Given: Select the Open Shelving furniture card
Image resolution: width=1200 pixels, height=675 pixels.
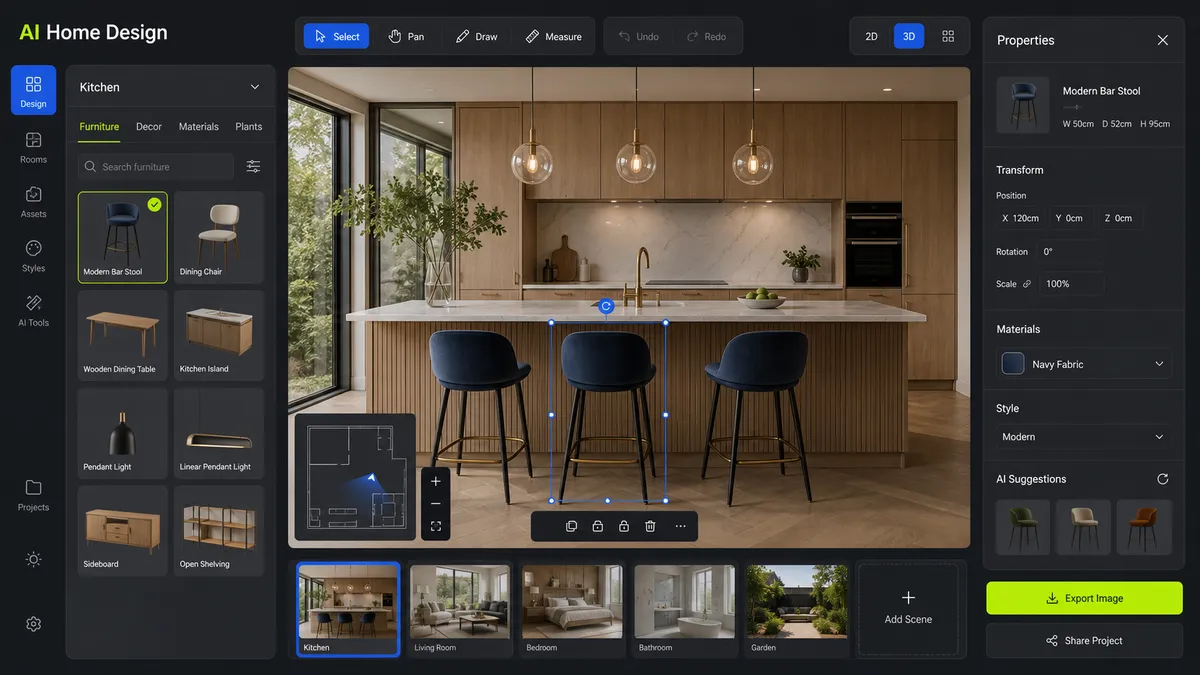Looking at the screenshot, I should coord(219,530).
